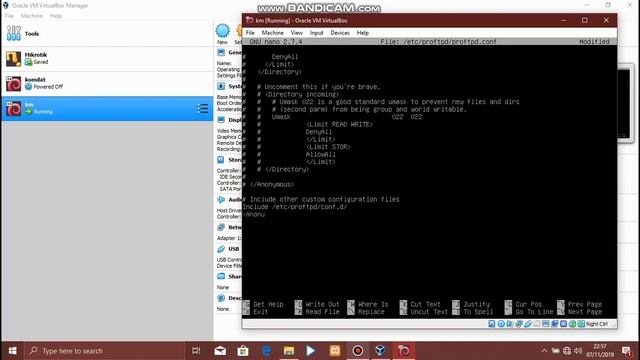
Task: Click the Right Ctrl host key indicator
Action: coord(597,324)
